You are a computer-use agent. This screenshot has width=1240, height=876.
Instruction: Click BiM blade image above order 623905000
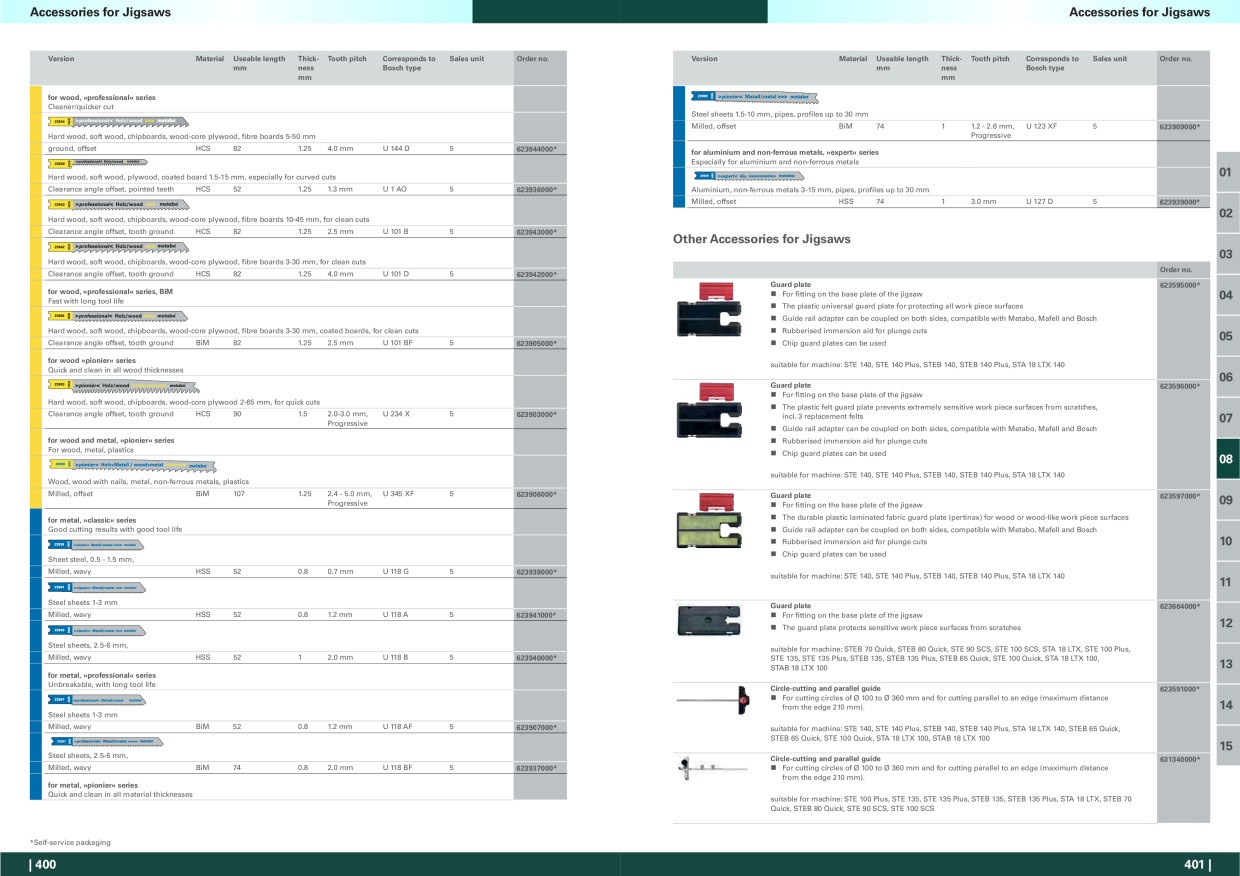pyautogui.click(x=118, y=316)
